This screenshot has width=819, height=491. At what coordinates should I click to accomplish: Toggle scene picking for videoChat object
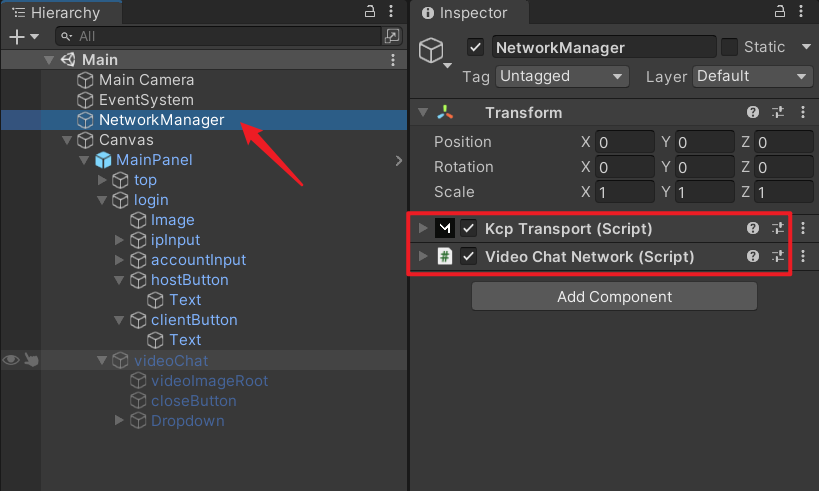point(31,361)
